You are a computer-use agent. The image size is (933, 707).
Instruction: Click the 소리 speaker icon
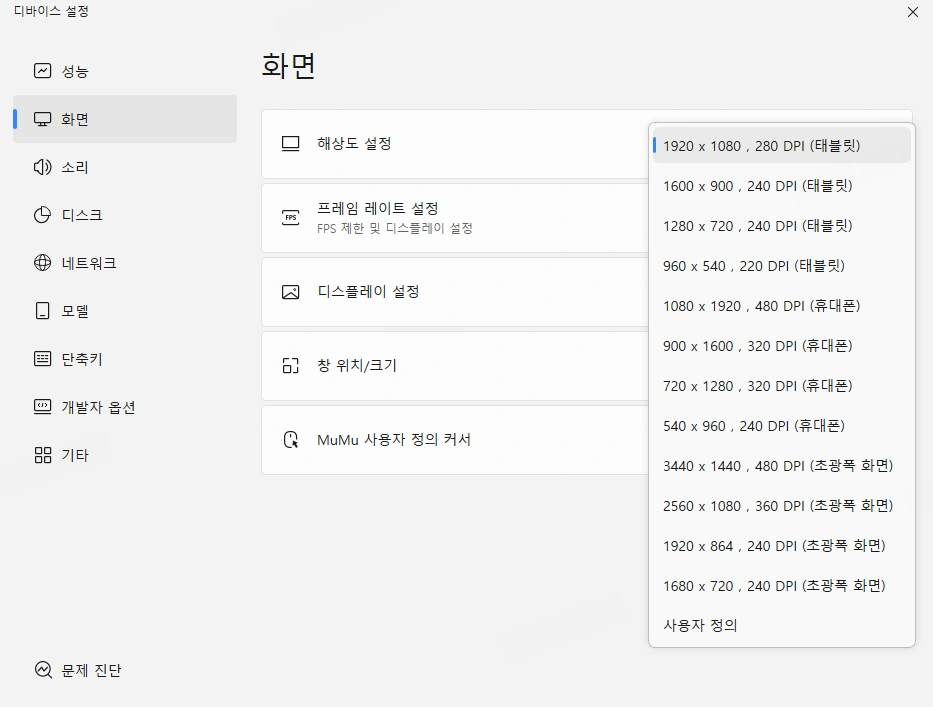pyautogui.click(x=42, y=167)
